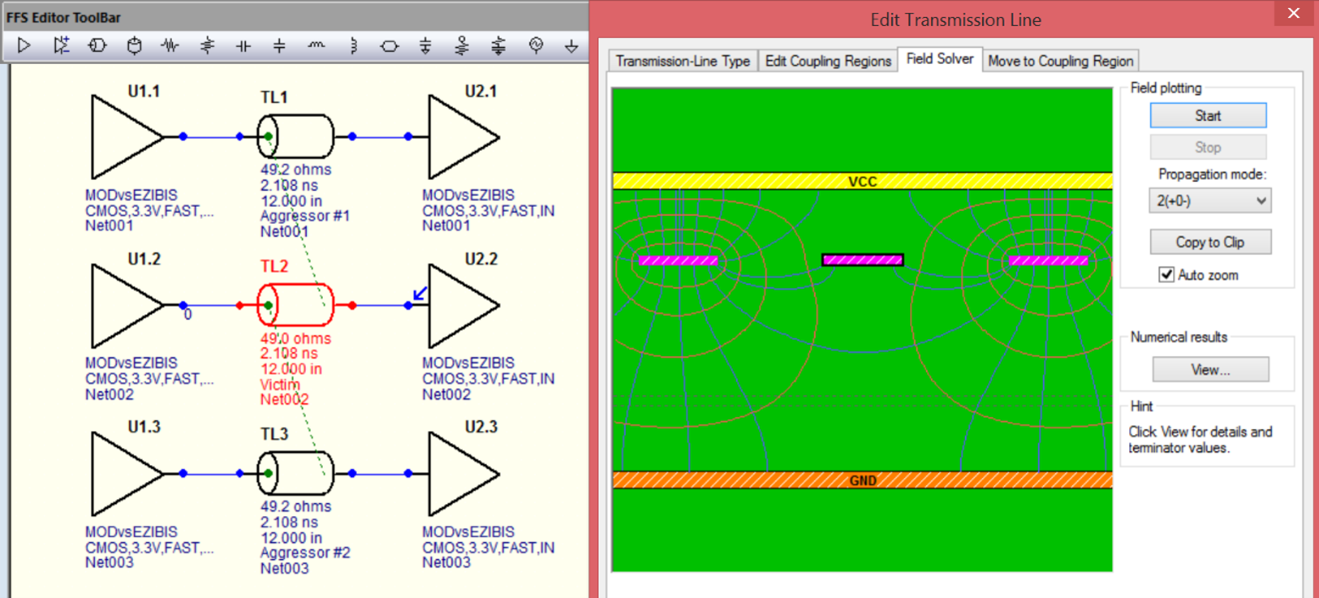Image resolution: width=1319 pixels, height=598 pixels.
Task: Select the series resistor tool
Action: click(170, 45)
